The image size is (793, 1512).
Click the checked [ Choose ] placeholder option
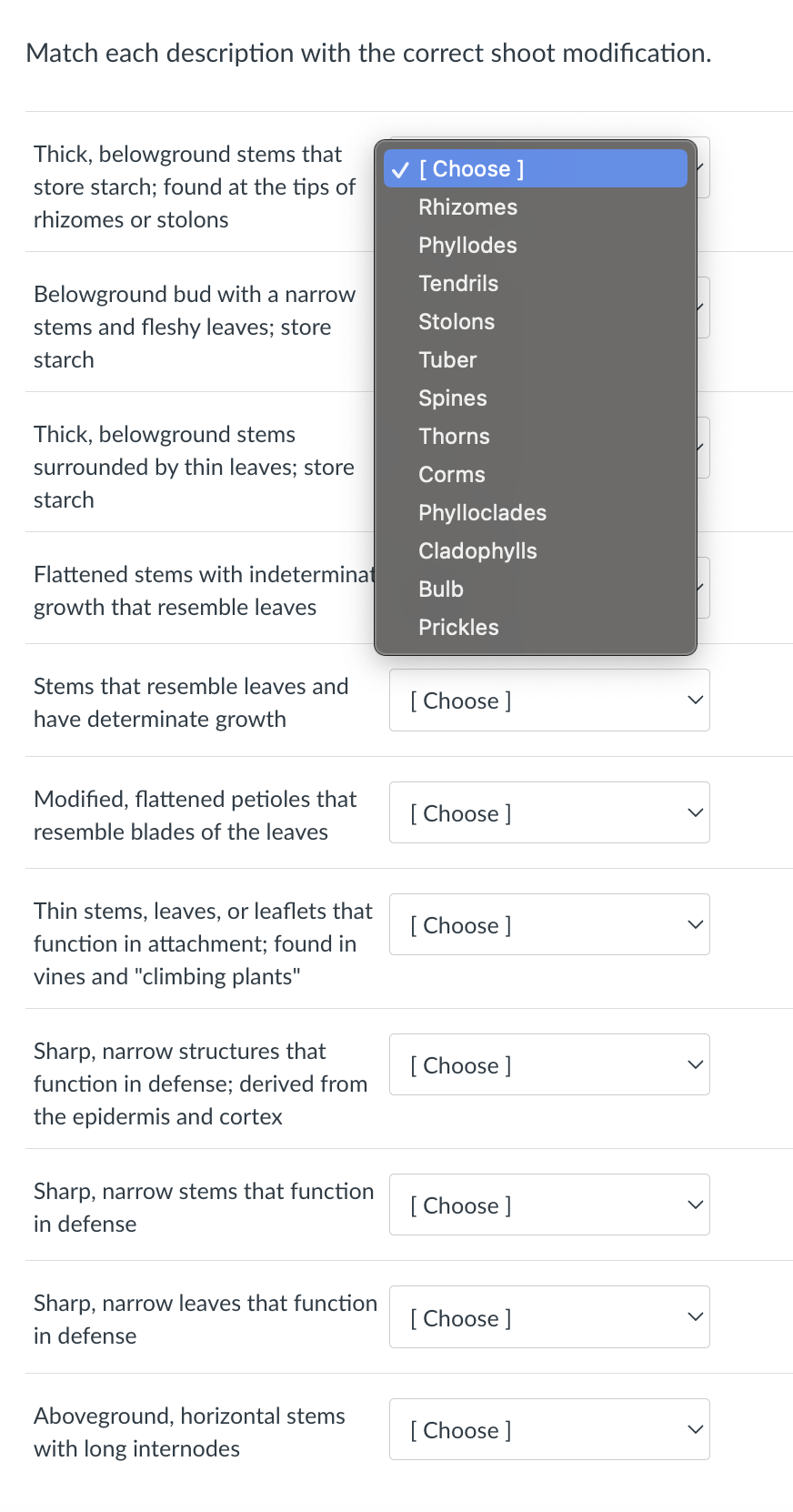(535, 169)
